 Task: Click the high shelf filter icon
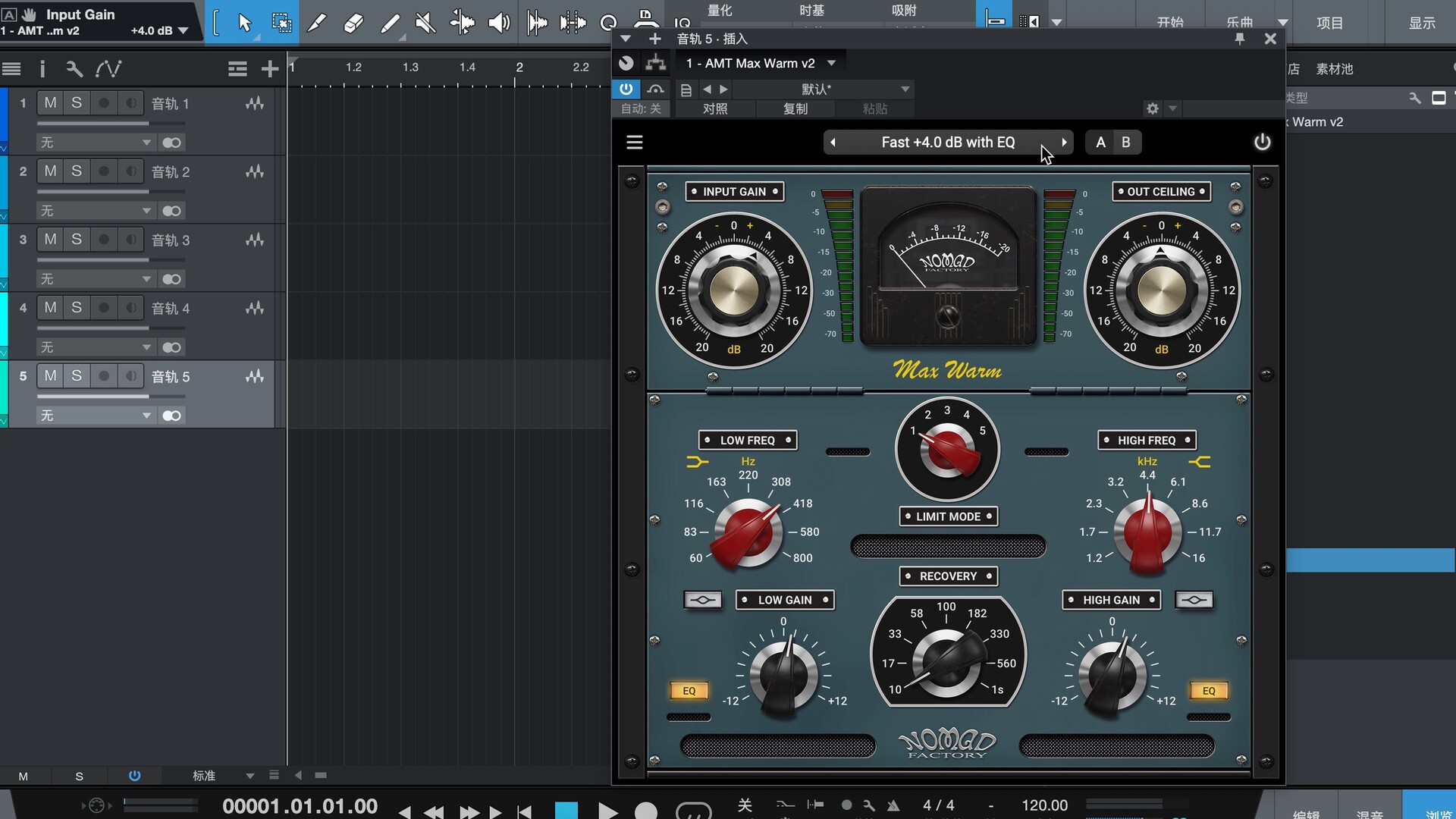point(1199,461)
